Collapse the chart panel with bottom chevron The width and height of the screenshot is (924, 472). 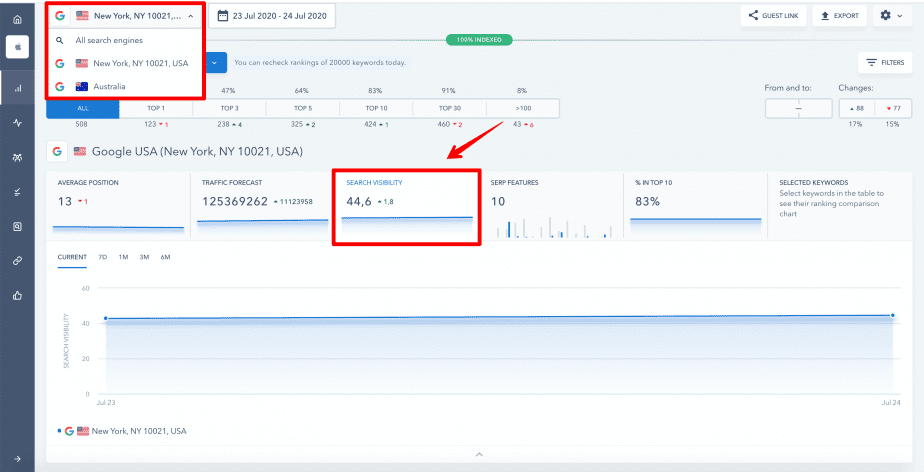coord(479,454)
